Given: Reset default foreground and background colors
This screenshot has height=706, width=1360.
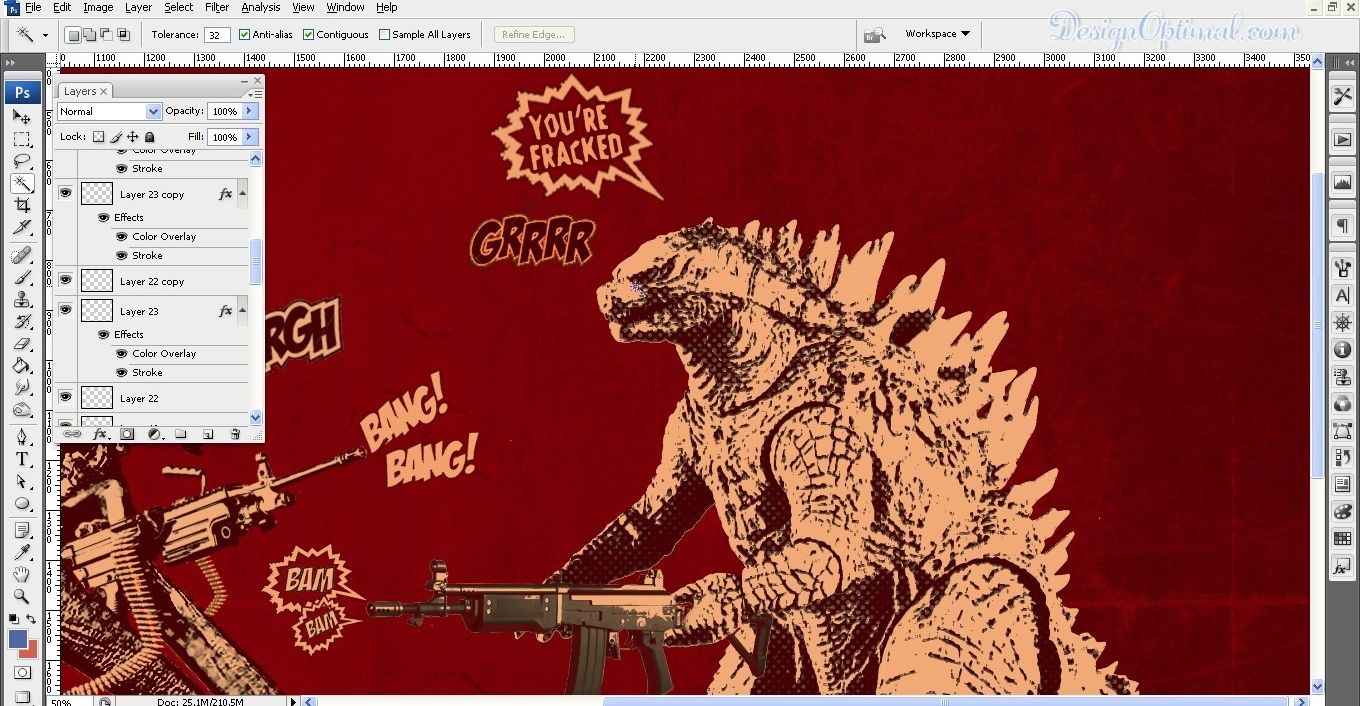Looking at the screenshot, I should point(13,620).
